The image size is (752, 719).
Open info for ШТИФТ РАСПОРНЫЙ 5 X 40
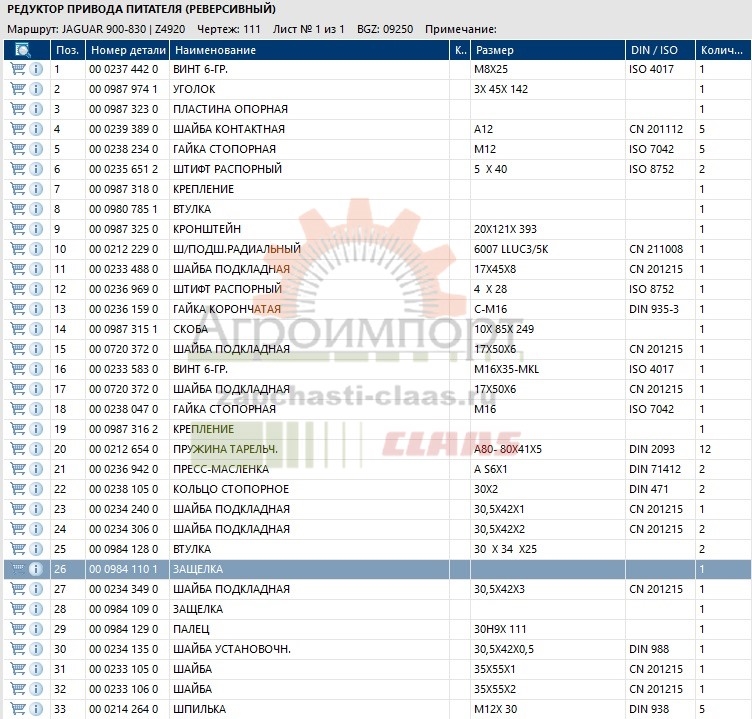click(36, 169)
